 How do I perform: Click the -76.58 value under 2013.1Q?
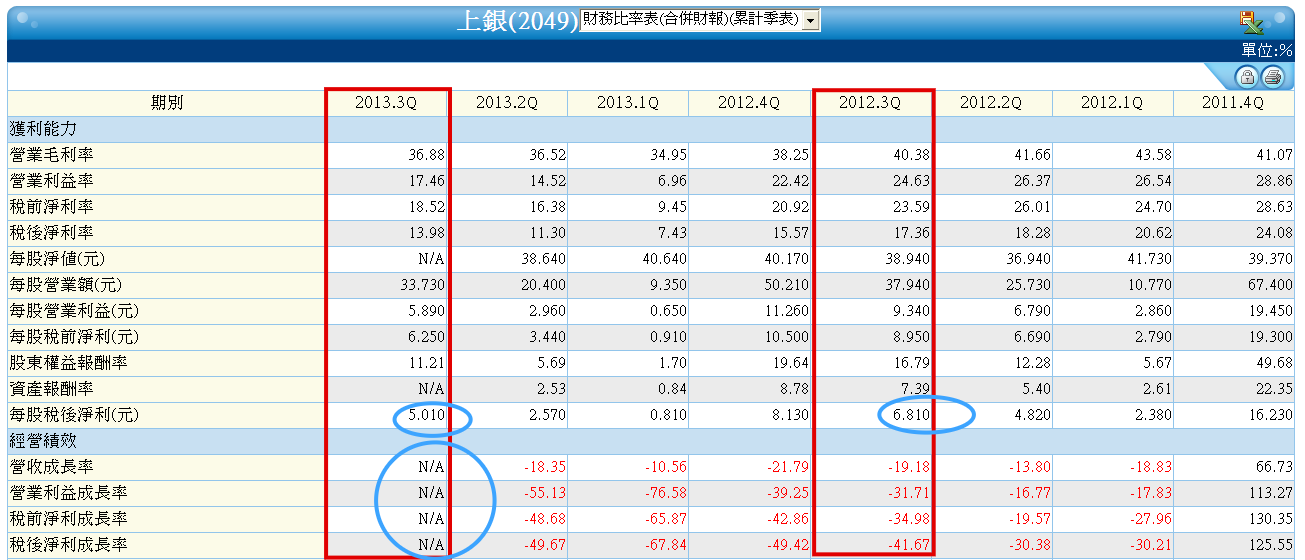pyautogui.click(x=667, y=493)
